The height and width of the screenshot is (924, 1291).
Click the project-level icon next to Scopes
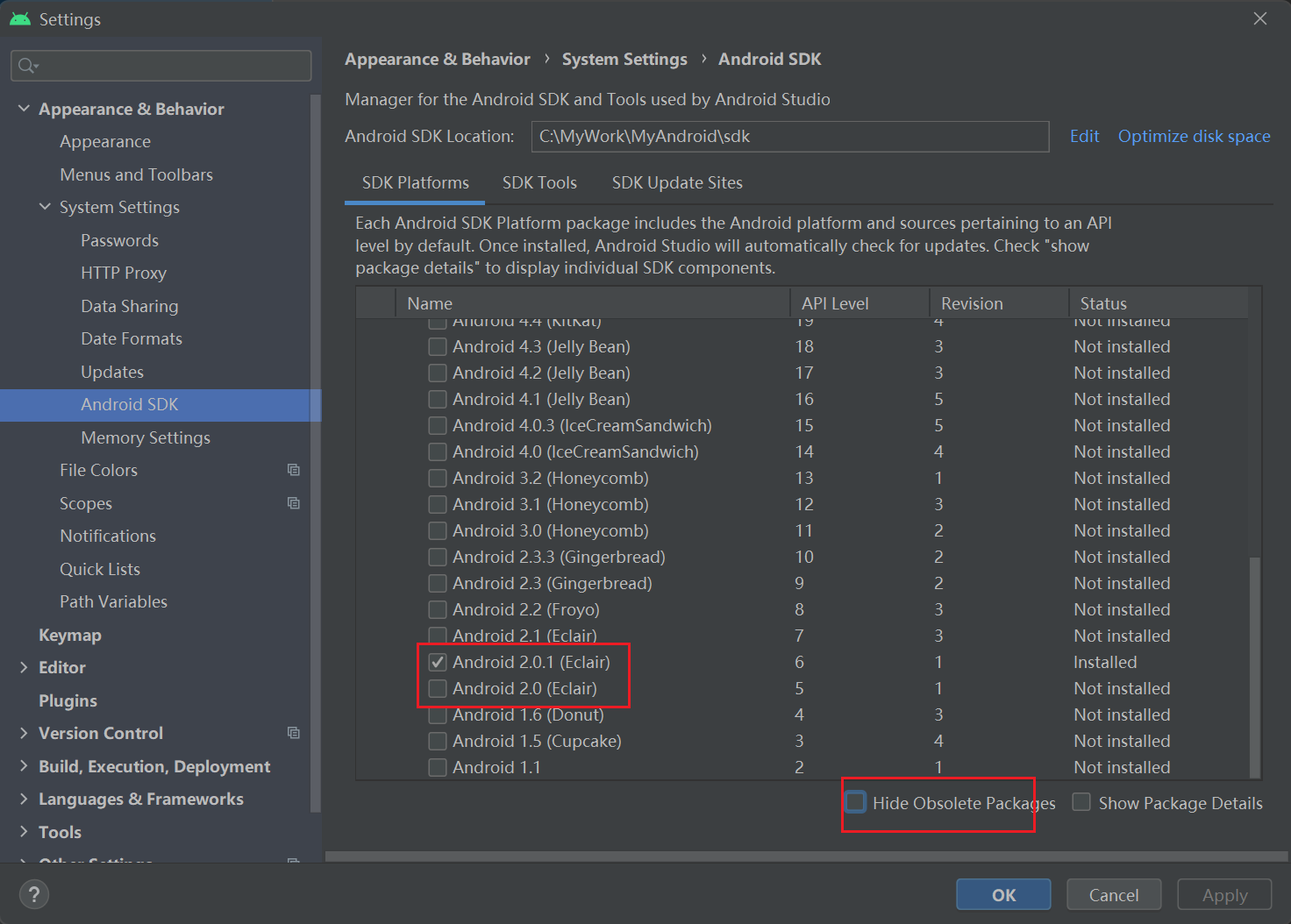pos(293,503)
